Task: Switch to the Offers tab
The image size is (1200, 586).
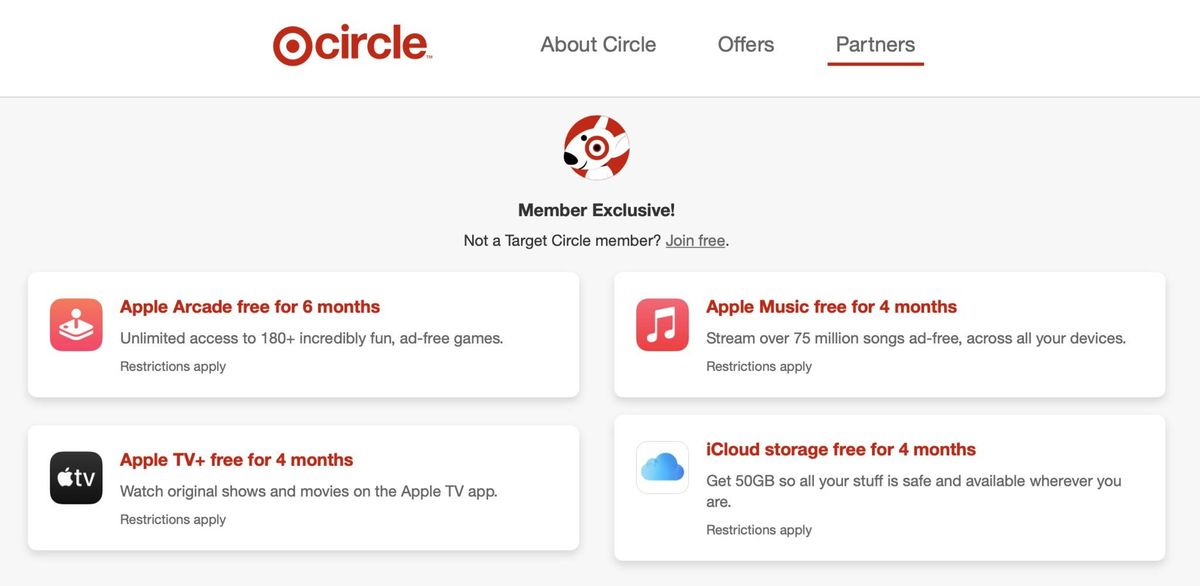Action: [x=745, y=44]
